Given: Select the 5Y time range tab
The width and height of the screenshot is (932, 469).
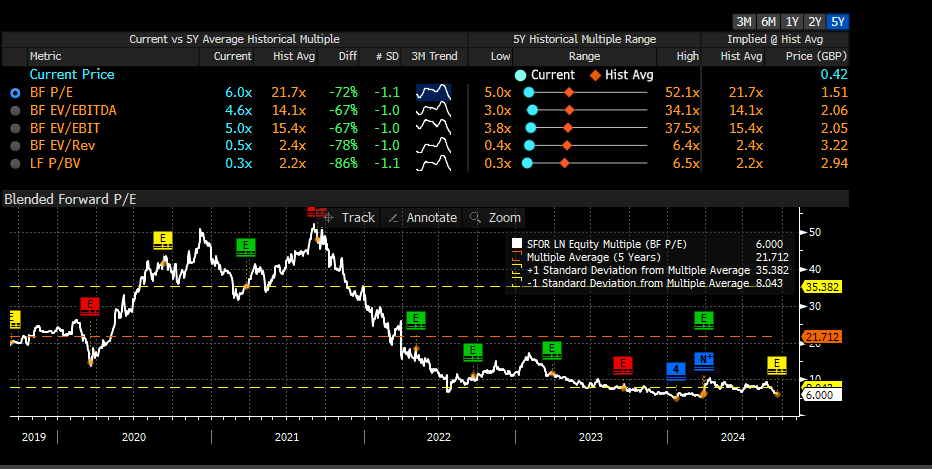Looking at the screenshot, I should (x=838, y=22).
